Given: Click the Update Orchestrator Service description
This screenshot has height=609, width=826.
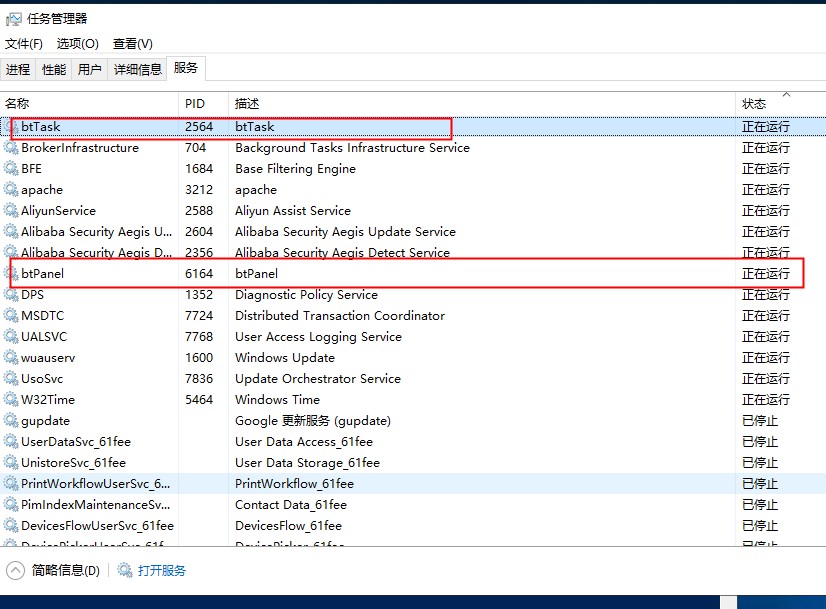Looking at the screenshot, I should 318,379.
